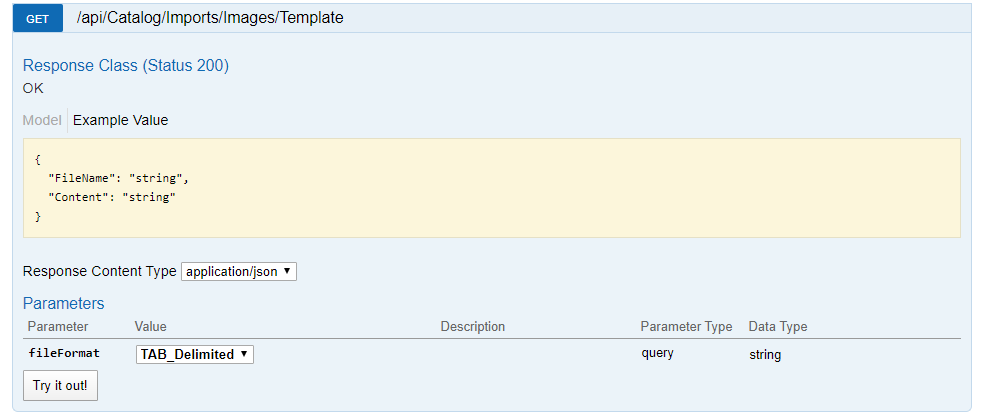
Task: Select the Example Value tab
Action: (x=121, y=120)
